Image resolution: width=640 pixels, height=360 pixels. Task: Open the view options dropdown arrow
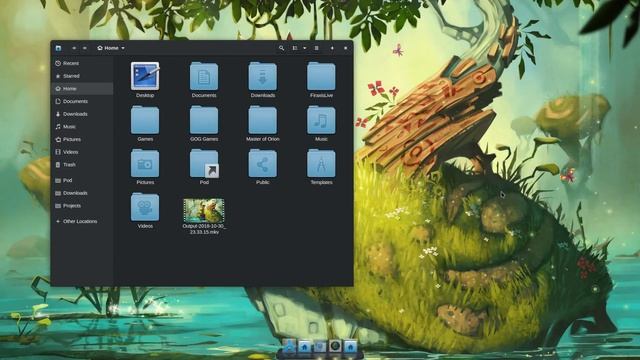304,48
